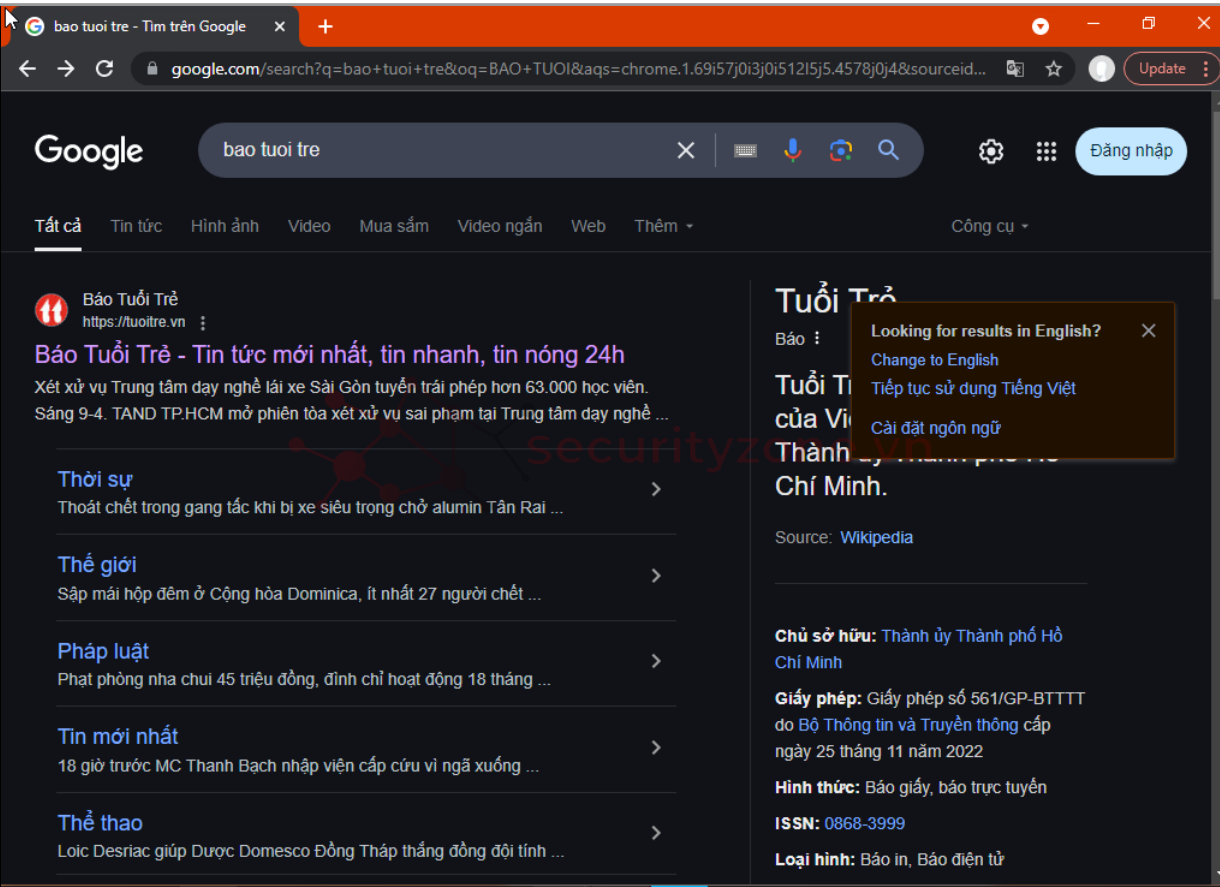Screen dimensions: 1220x887
Task: Clear the search box with the X
Action: pyautogui.click(x=686, y=150)
